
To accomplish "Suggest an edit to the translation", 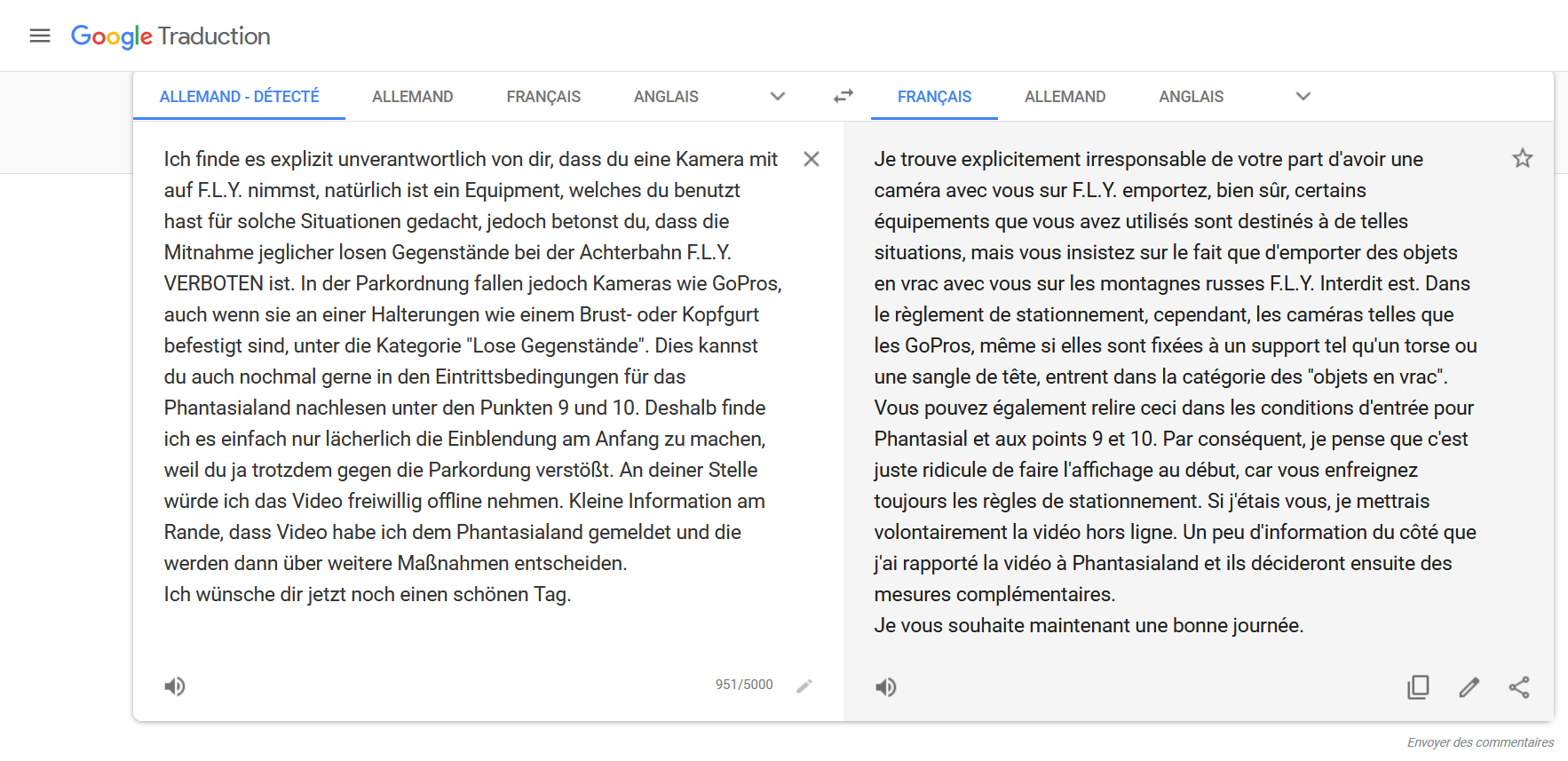I will click(1469, 687).
